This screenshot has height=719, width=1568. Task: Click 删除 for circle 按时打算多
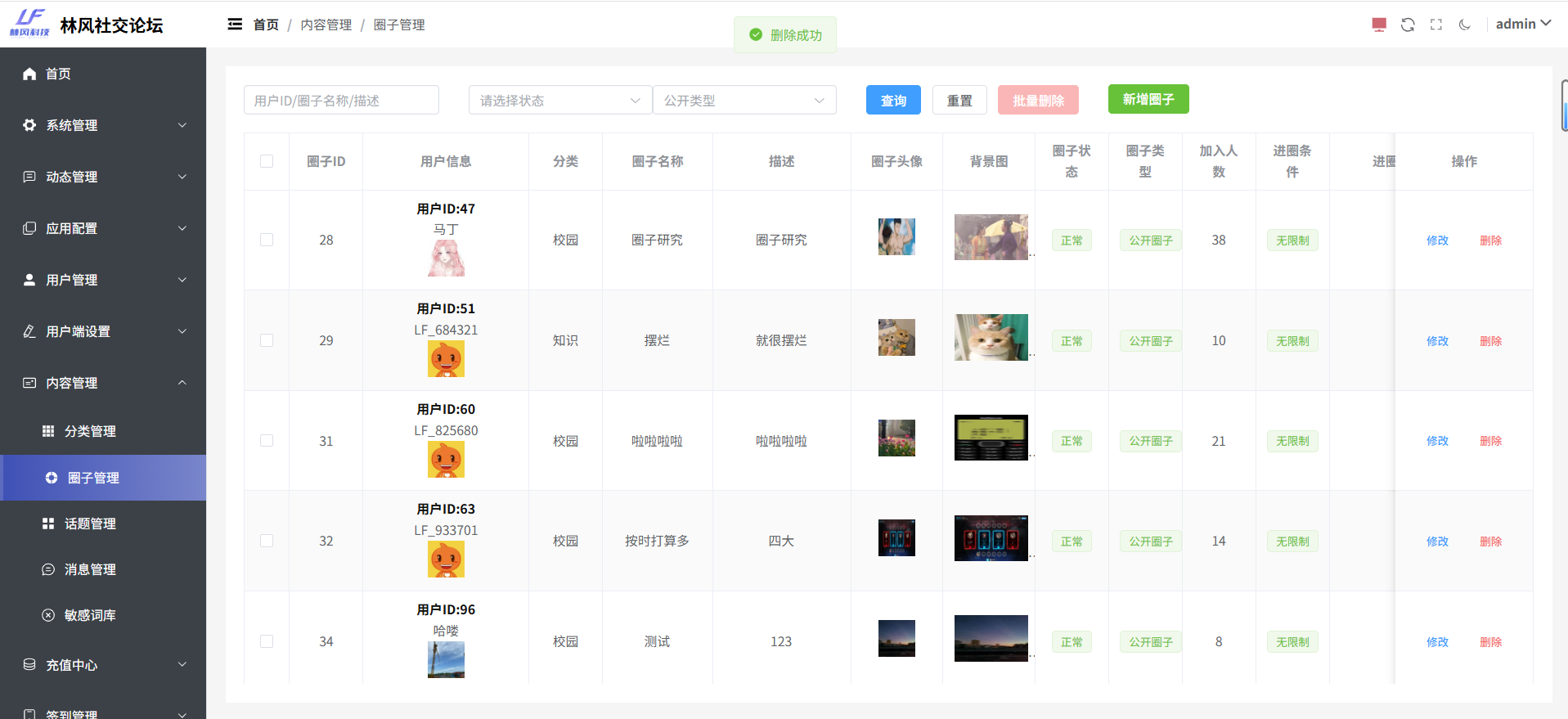pos(1490,541)
